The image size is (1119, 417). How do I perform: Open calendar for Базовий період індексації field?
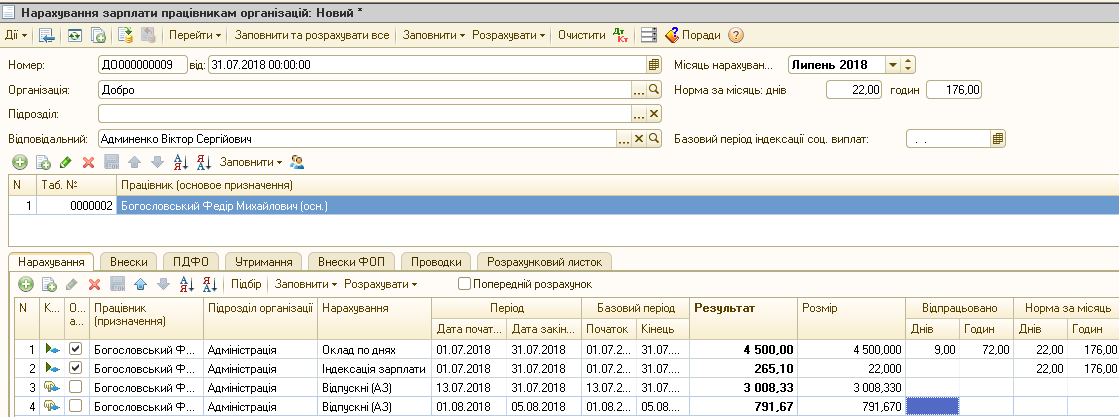point(998,139)
